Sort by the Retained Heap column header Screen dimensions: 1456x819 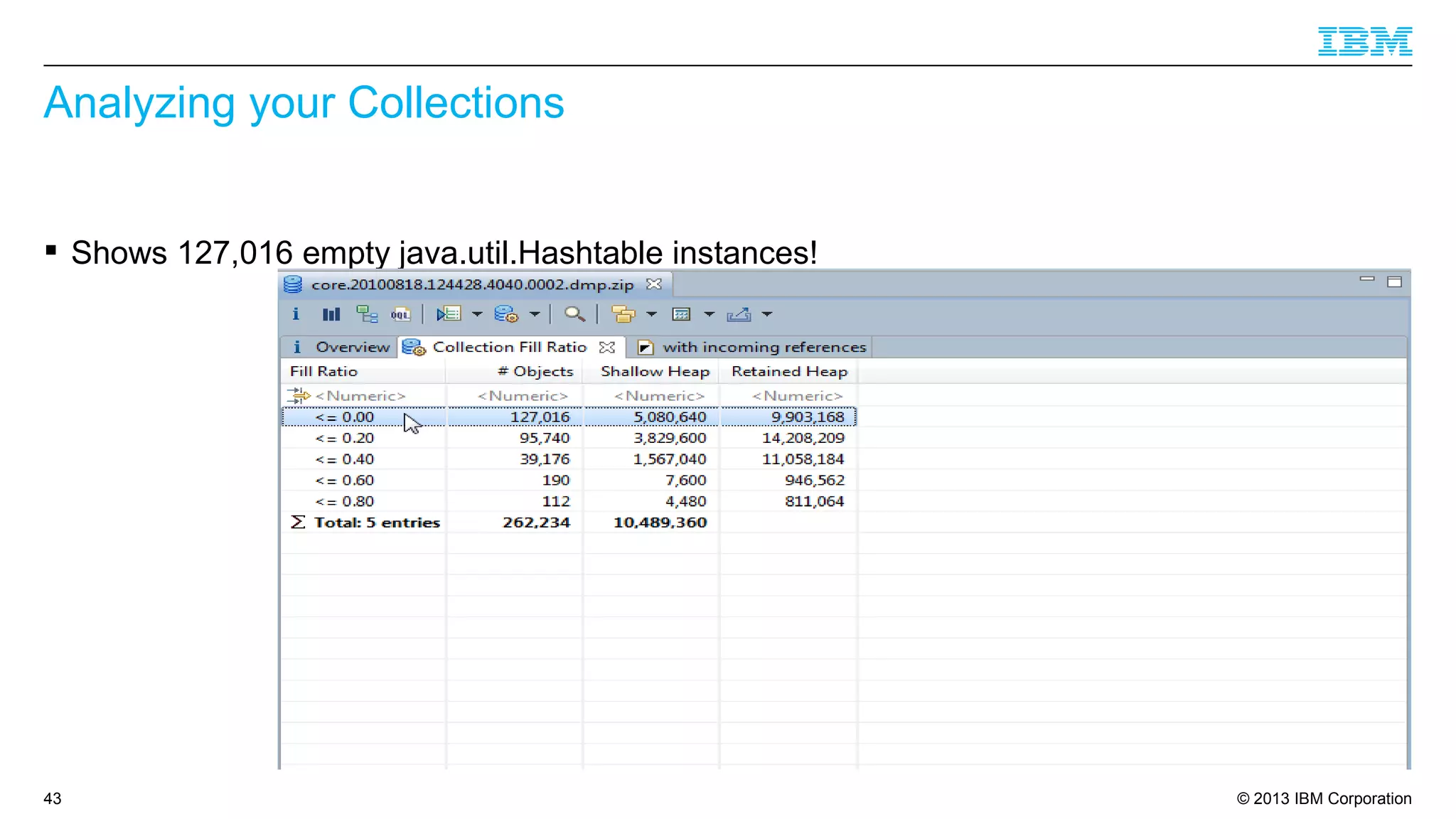click(x=788, y=372)
